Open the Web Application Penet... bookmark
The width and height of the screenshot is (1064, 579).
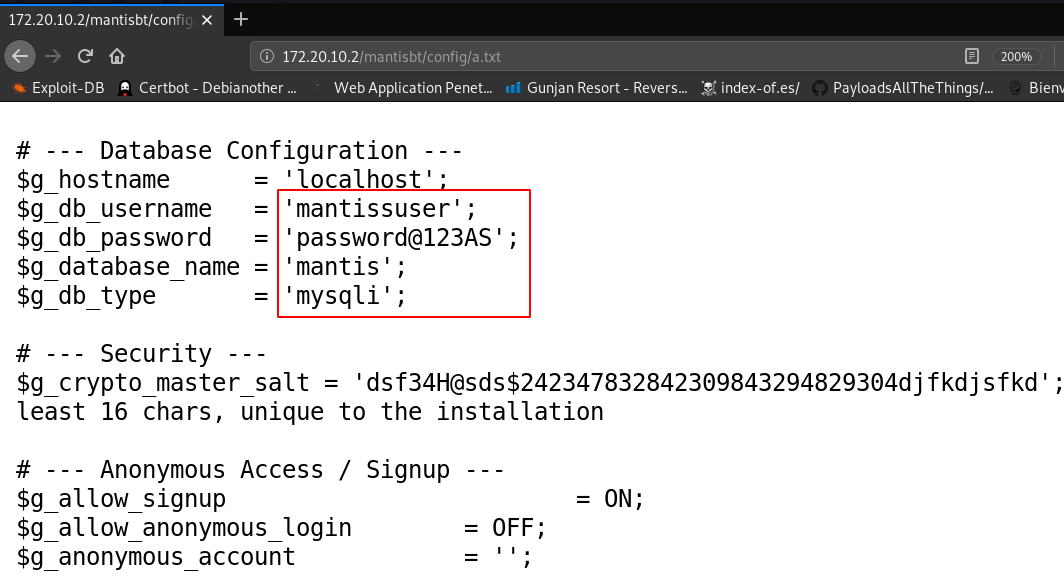point(404,88)
